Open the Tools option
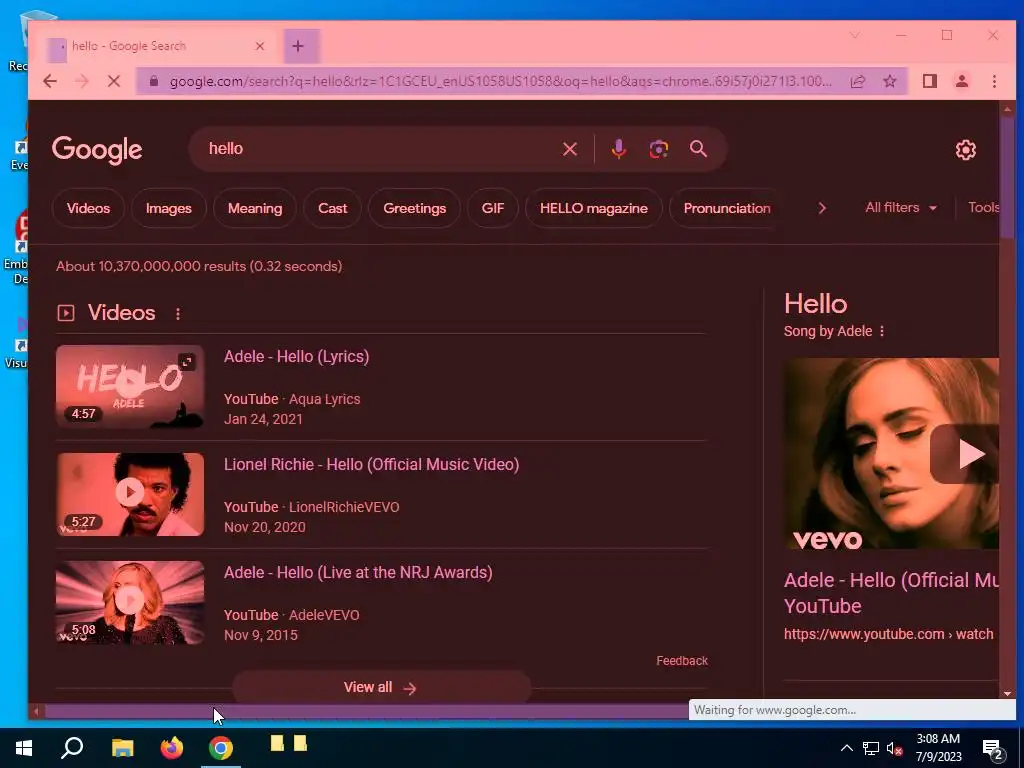The image size is (1024, 768). pyautogui.click(x=983, y=208)
